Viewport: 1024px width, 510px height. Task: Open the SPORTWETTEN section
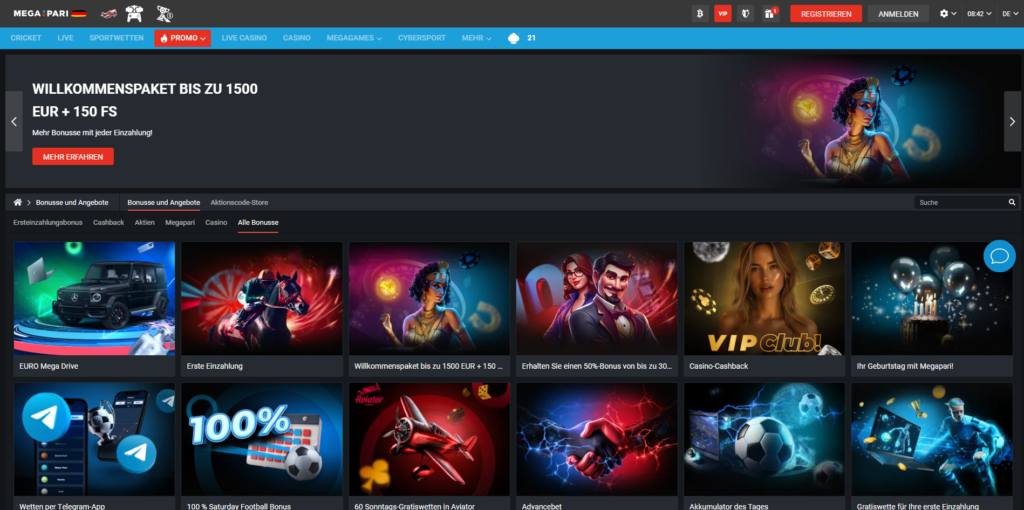tap(116, 39)
